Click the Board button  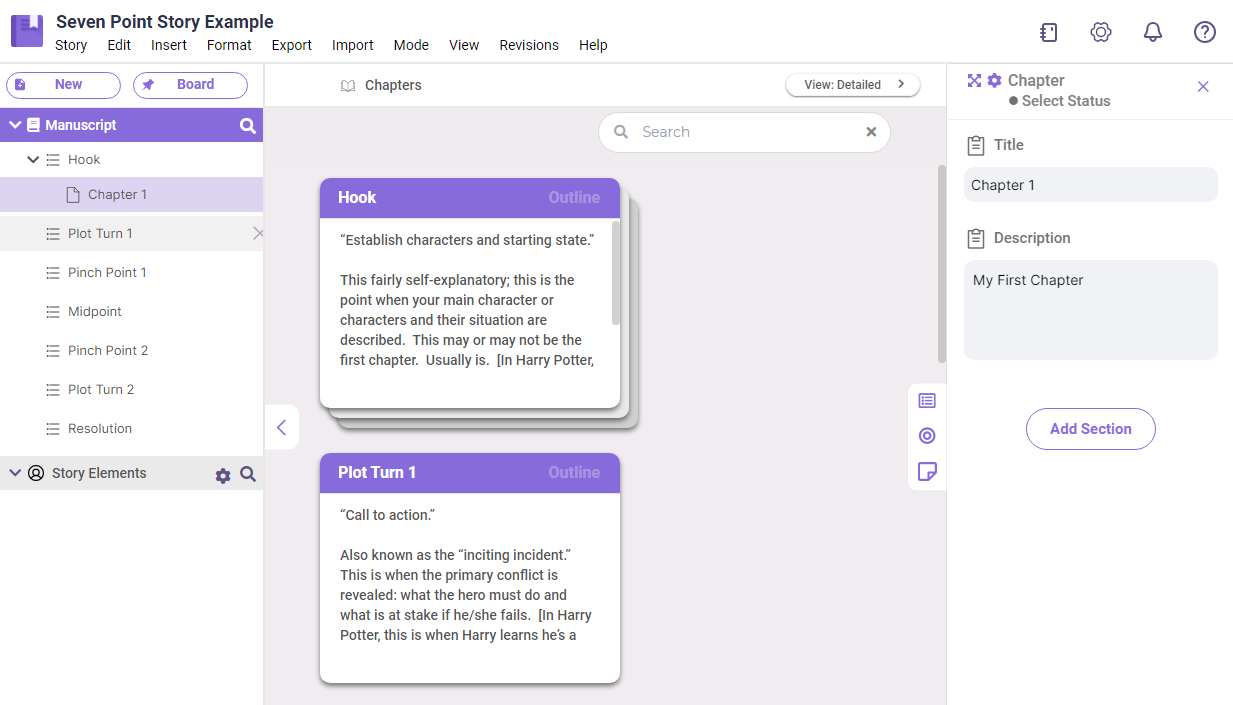click(x=190, y=85)
